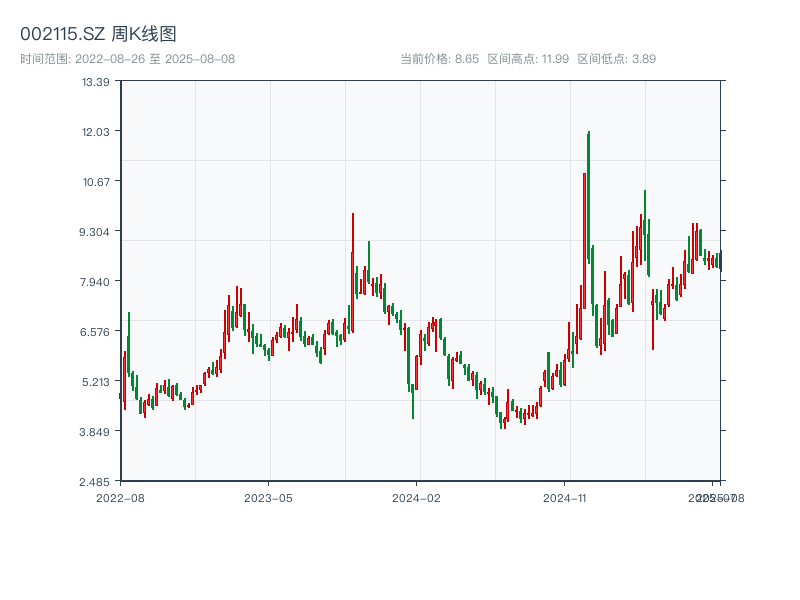Screen dimensions: 800x600
Task: Click y-axis label 7.940
Action: 94,282
